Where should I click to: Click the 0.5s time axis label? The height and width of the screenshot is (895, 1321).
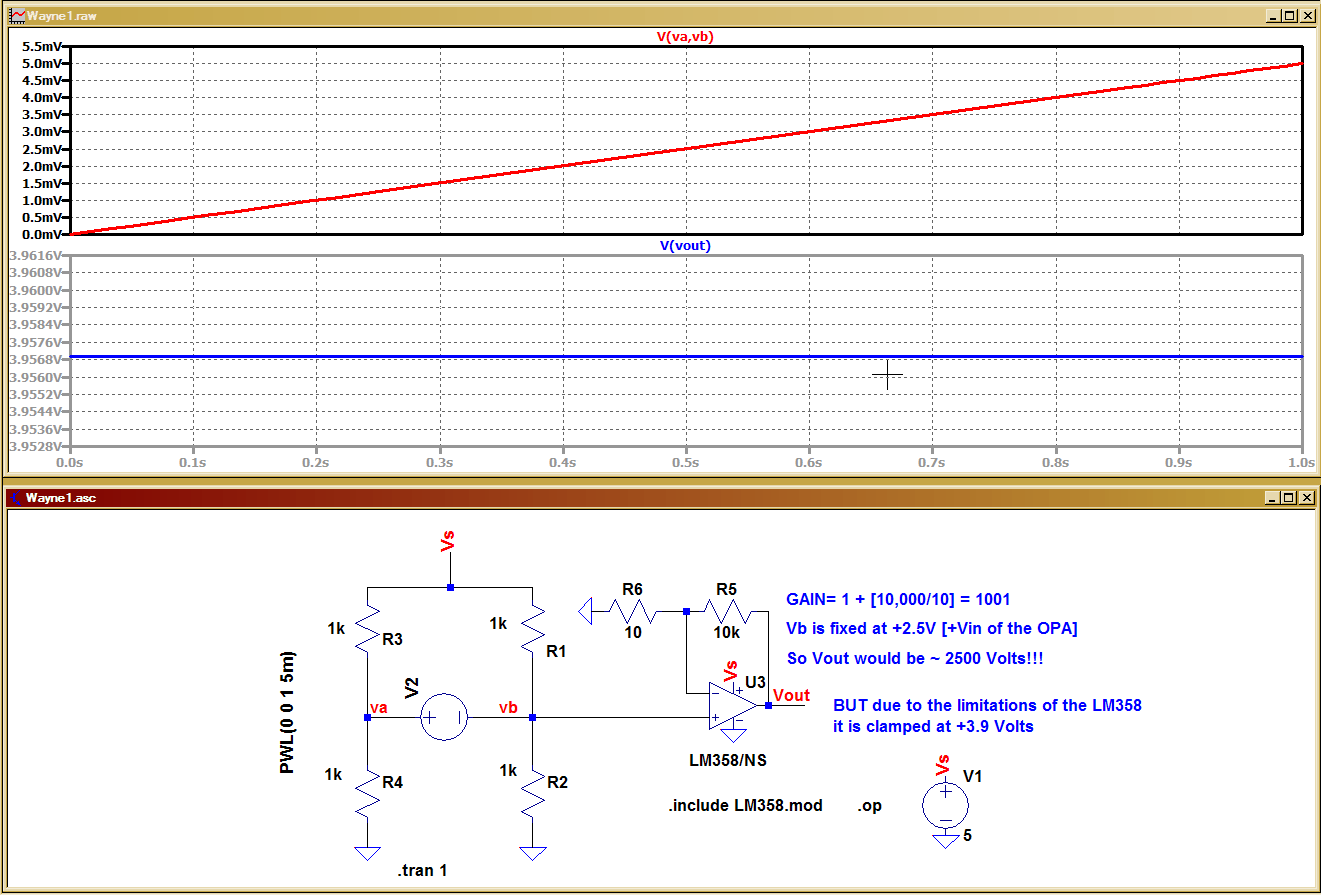[x=686, y=463]
